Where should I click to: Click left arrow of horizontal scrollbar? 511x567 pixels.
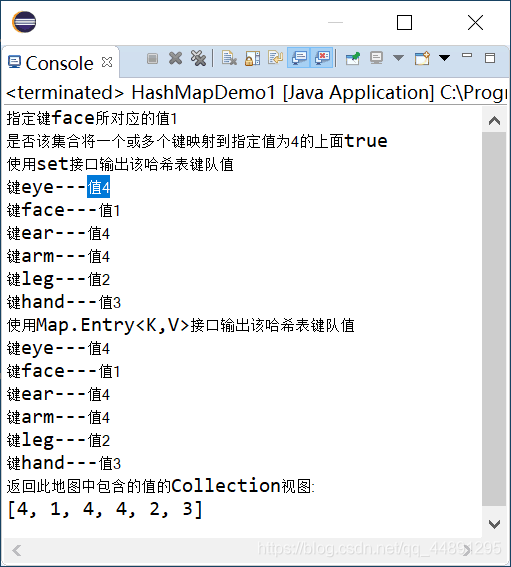(17, 550)
